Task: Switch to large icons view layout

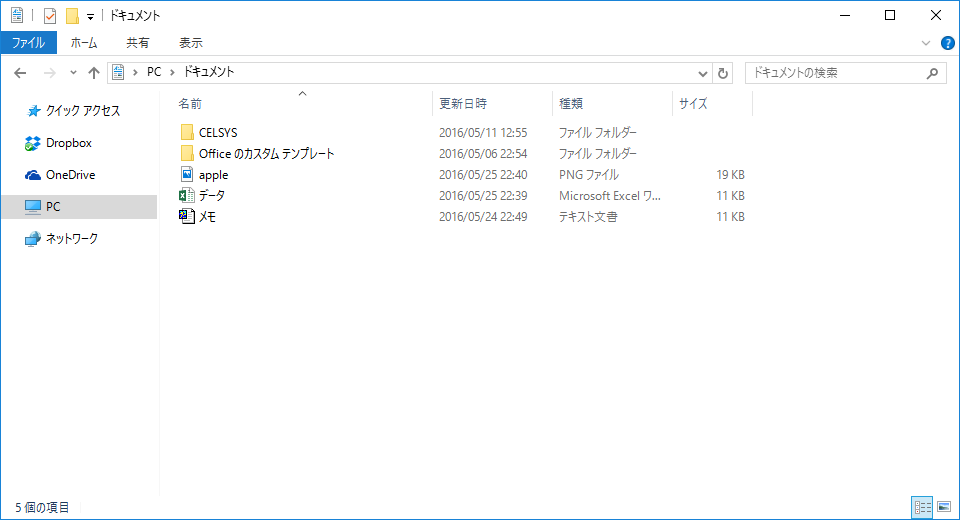Action: (x=943, y=508)
